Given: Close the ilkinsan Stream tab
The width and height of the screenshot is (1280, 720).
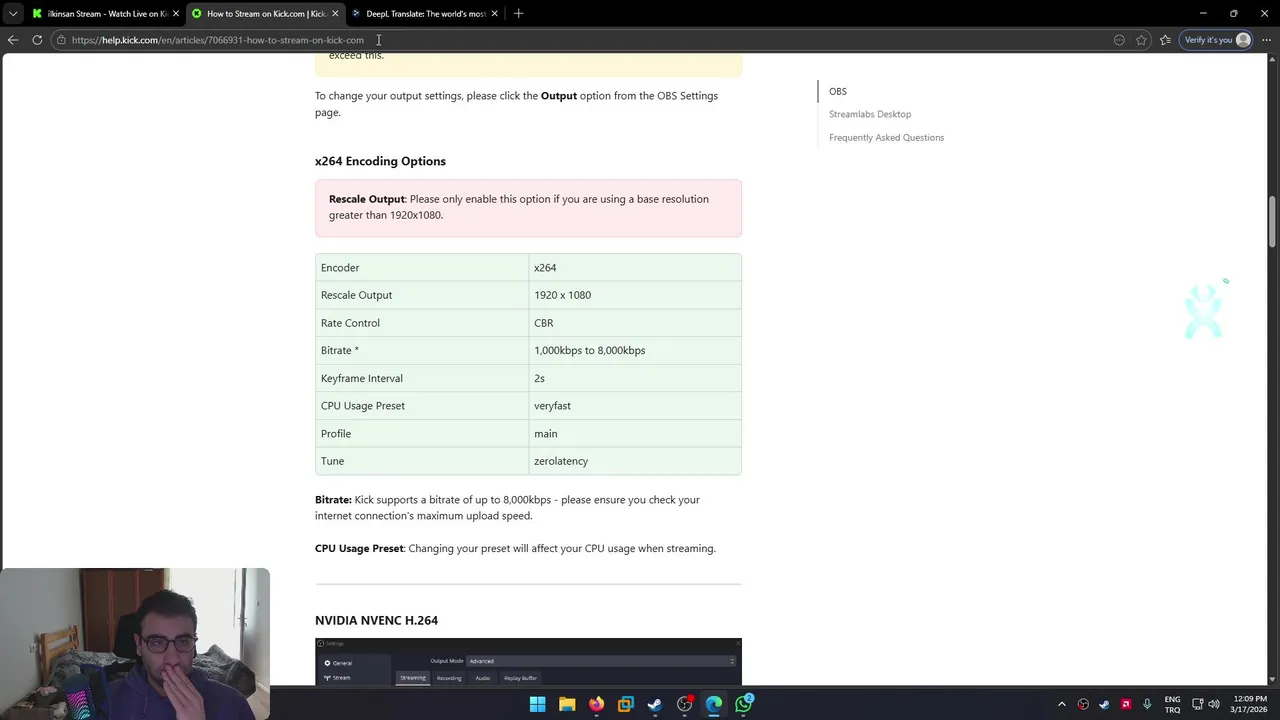Looking at the screenshot, I should [x=176, y=14].
